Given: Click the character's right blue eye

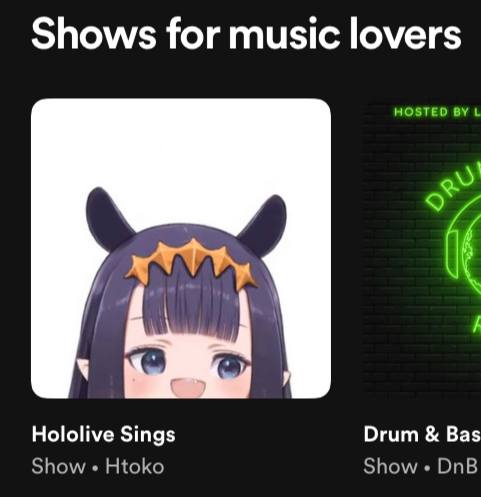Looking at the screenshot, I should click(x=231, y=366).
